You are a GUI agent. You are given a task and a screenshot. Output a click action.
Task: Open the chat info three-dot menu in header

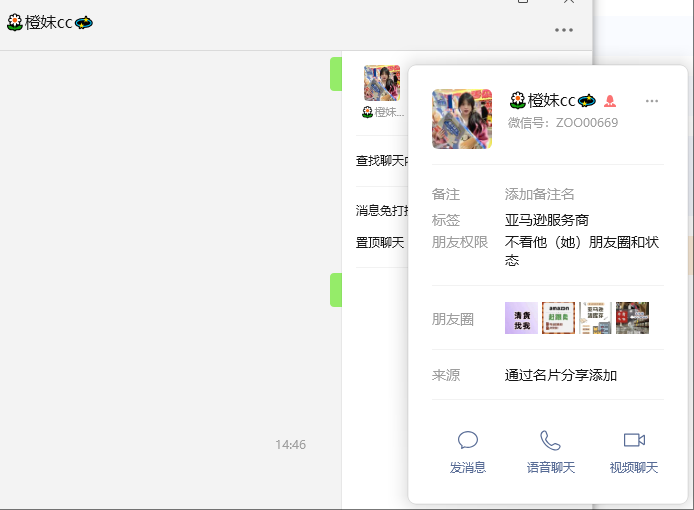click(x=564, y=30)
